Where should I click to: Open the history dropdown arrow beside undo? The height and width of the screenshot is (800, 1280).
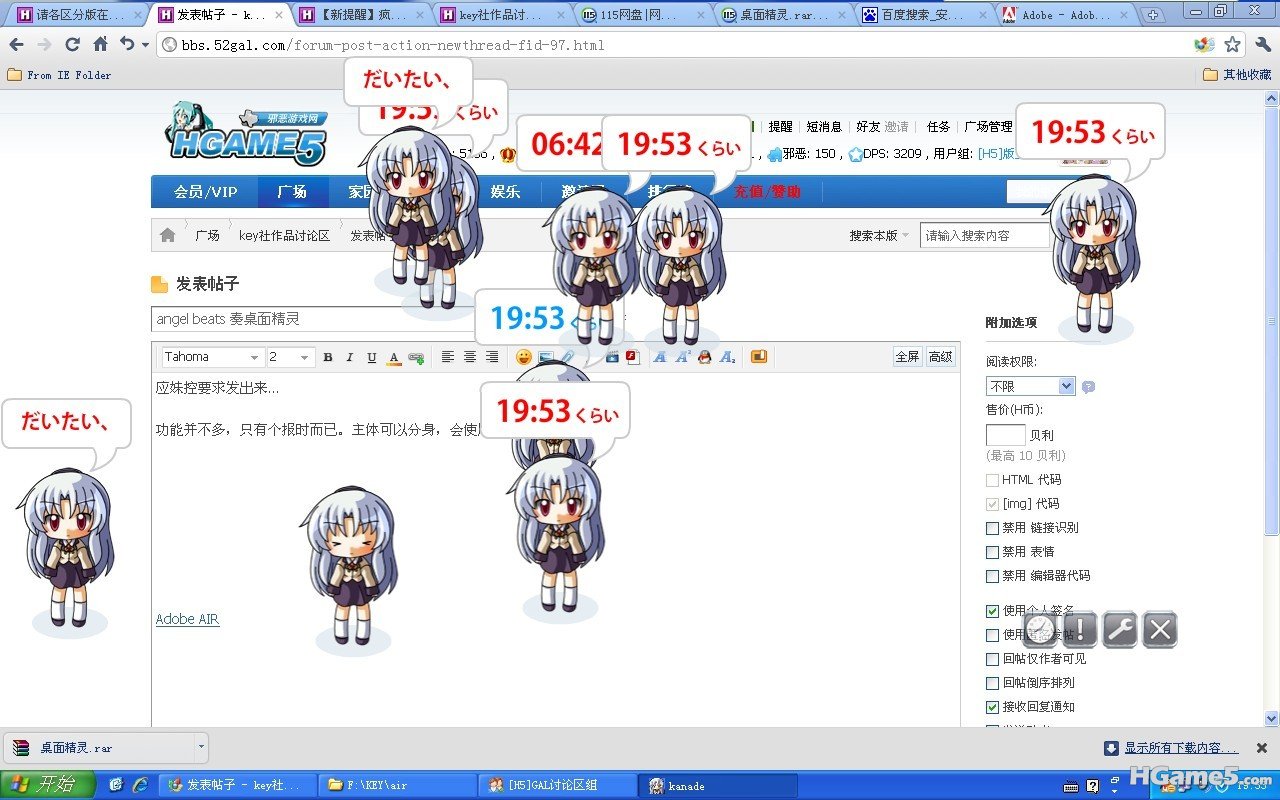[145, 45]
